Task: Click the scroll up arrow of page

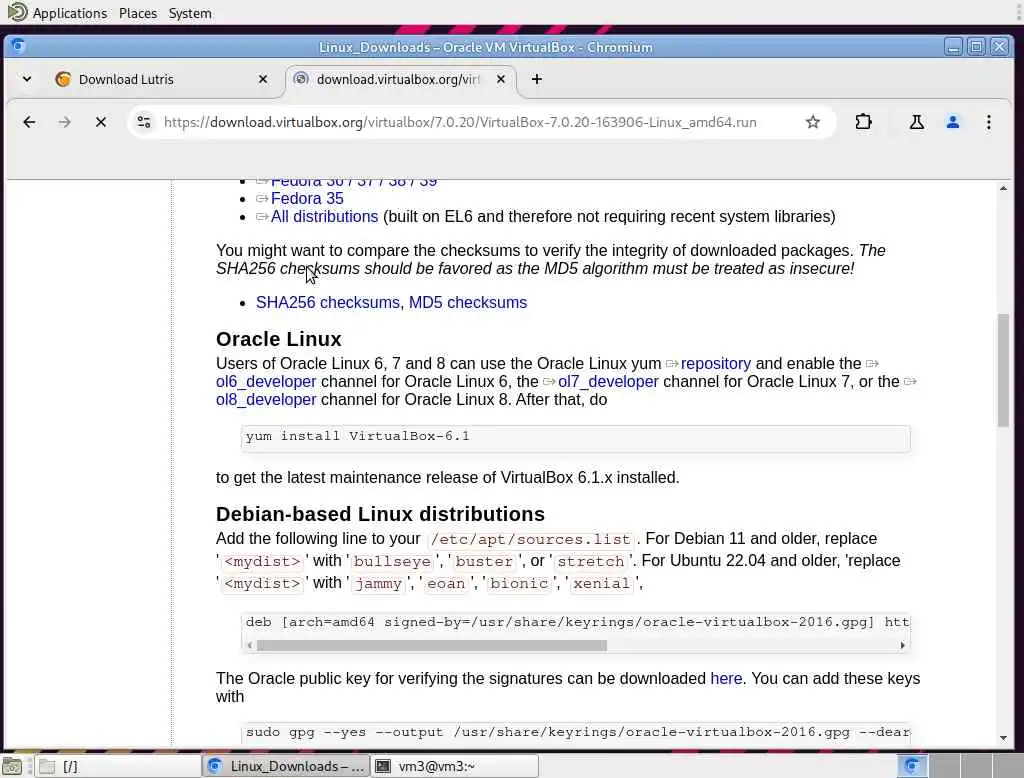Action: 1003,189
